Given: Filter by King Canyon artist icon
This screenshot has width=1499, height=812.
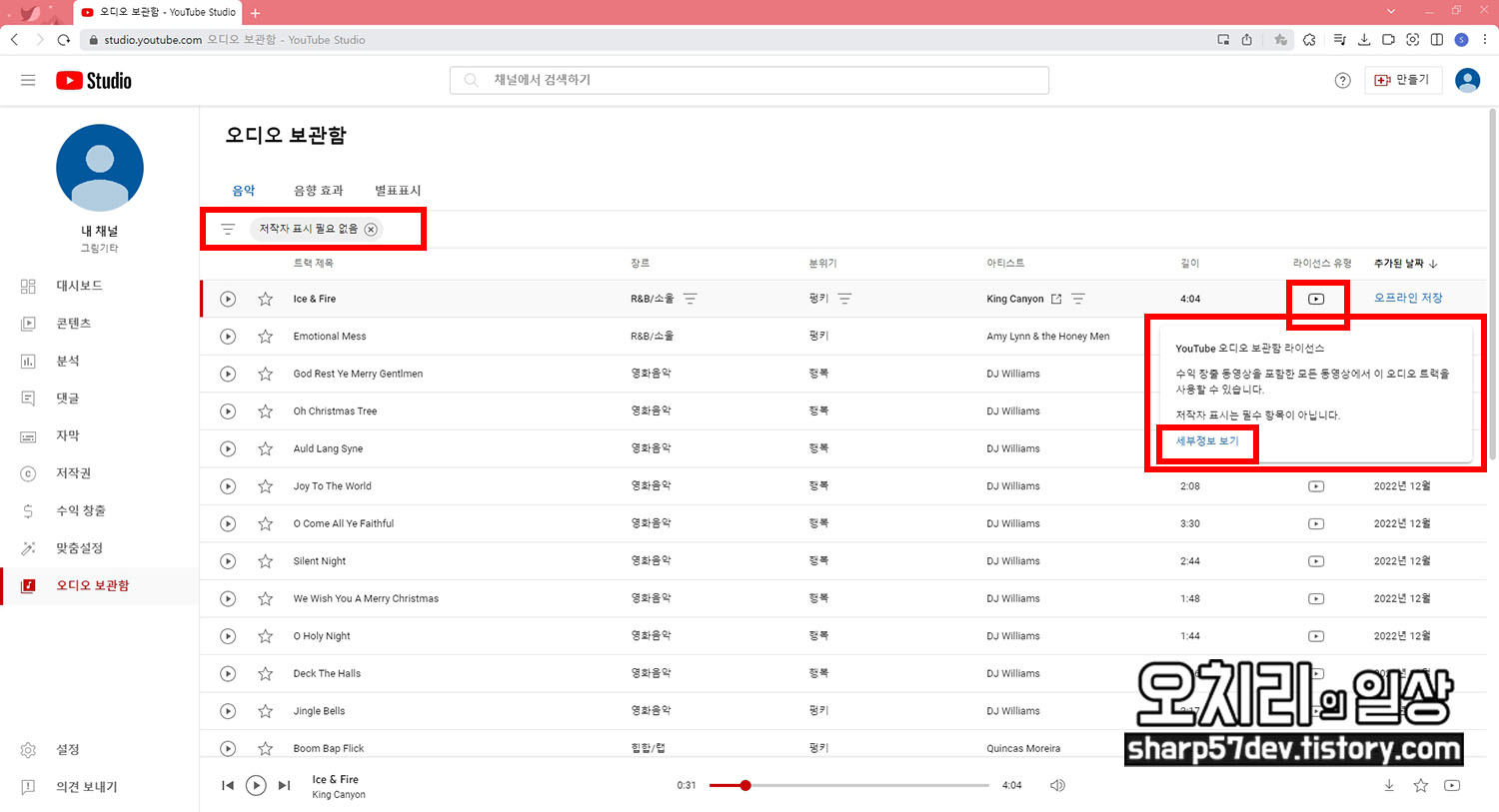Looking at the screenshot, I should coord(1078,299).
